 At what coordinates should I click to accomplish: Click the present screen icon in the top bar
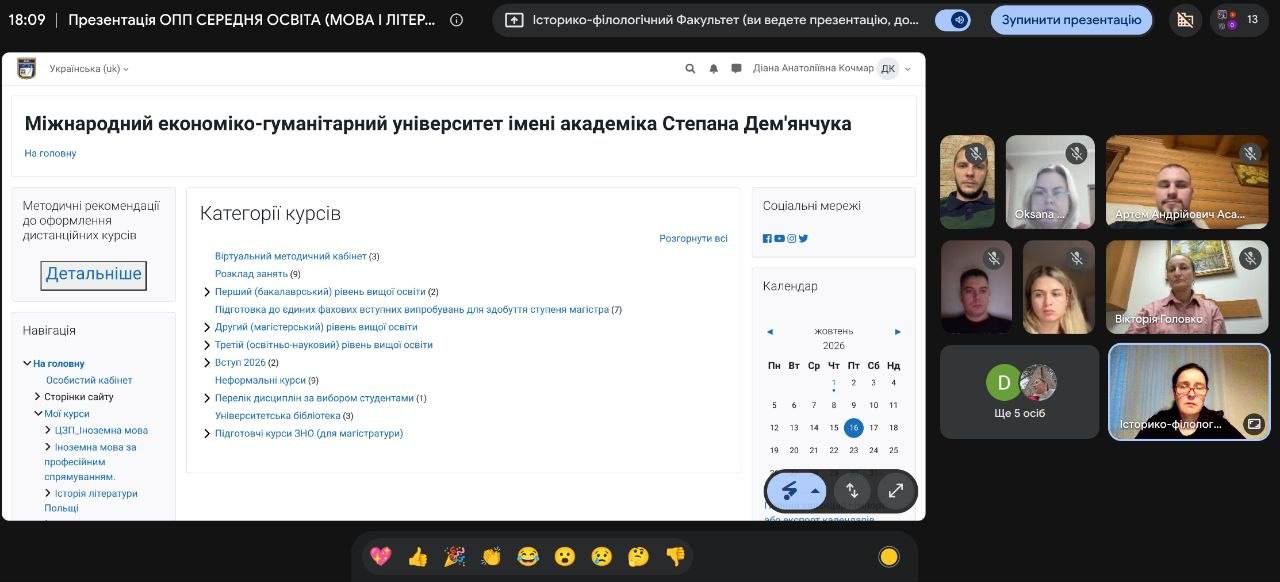point(514,20)
